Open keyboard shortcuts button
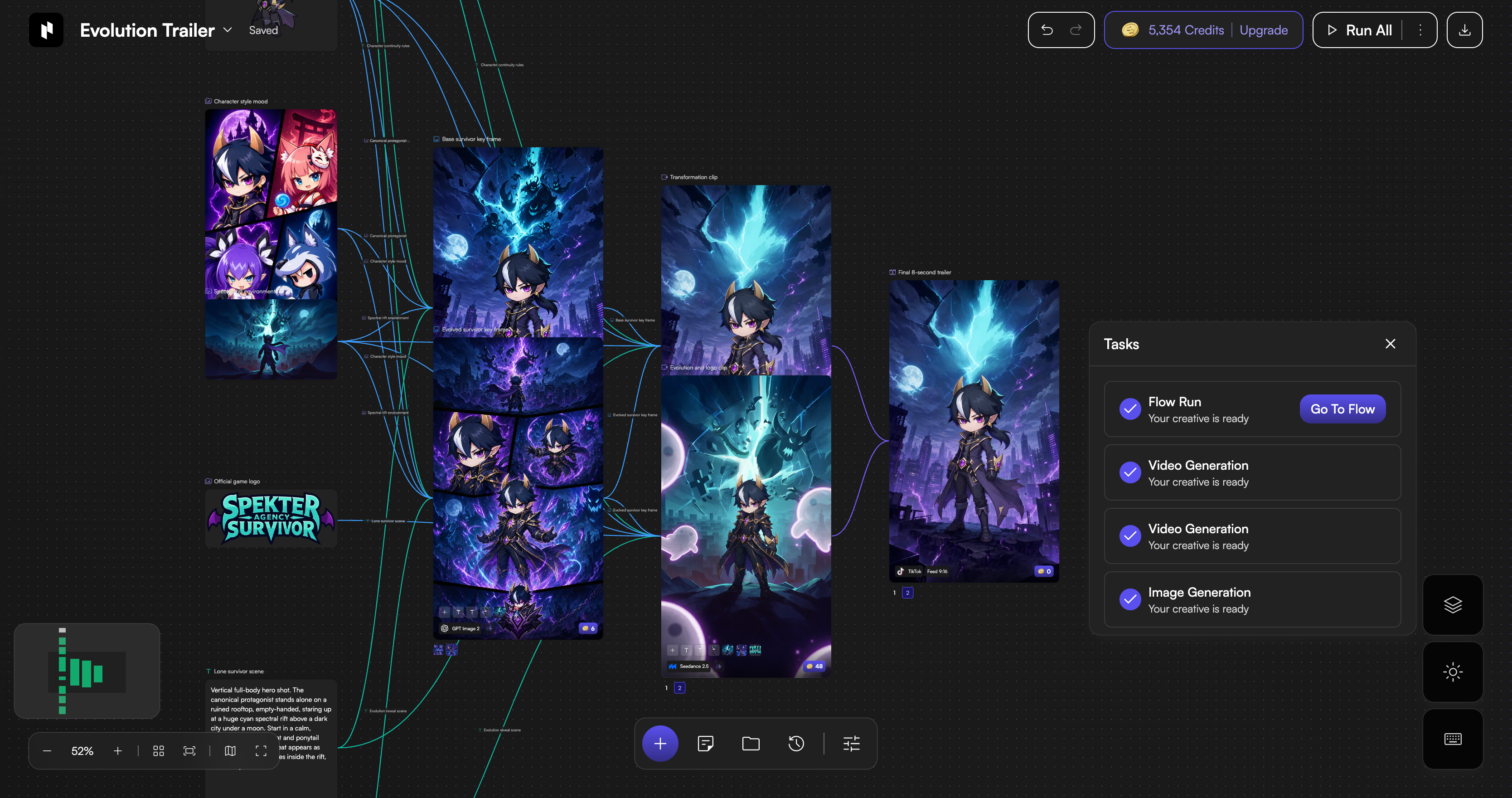 tap(1453, 739)
